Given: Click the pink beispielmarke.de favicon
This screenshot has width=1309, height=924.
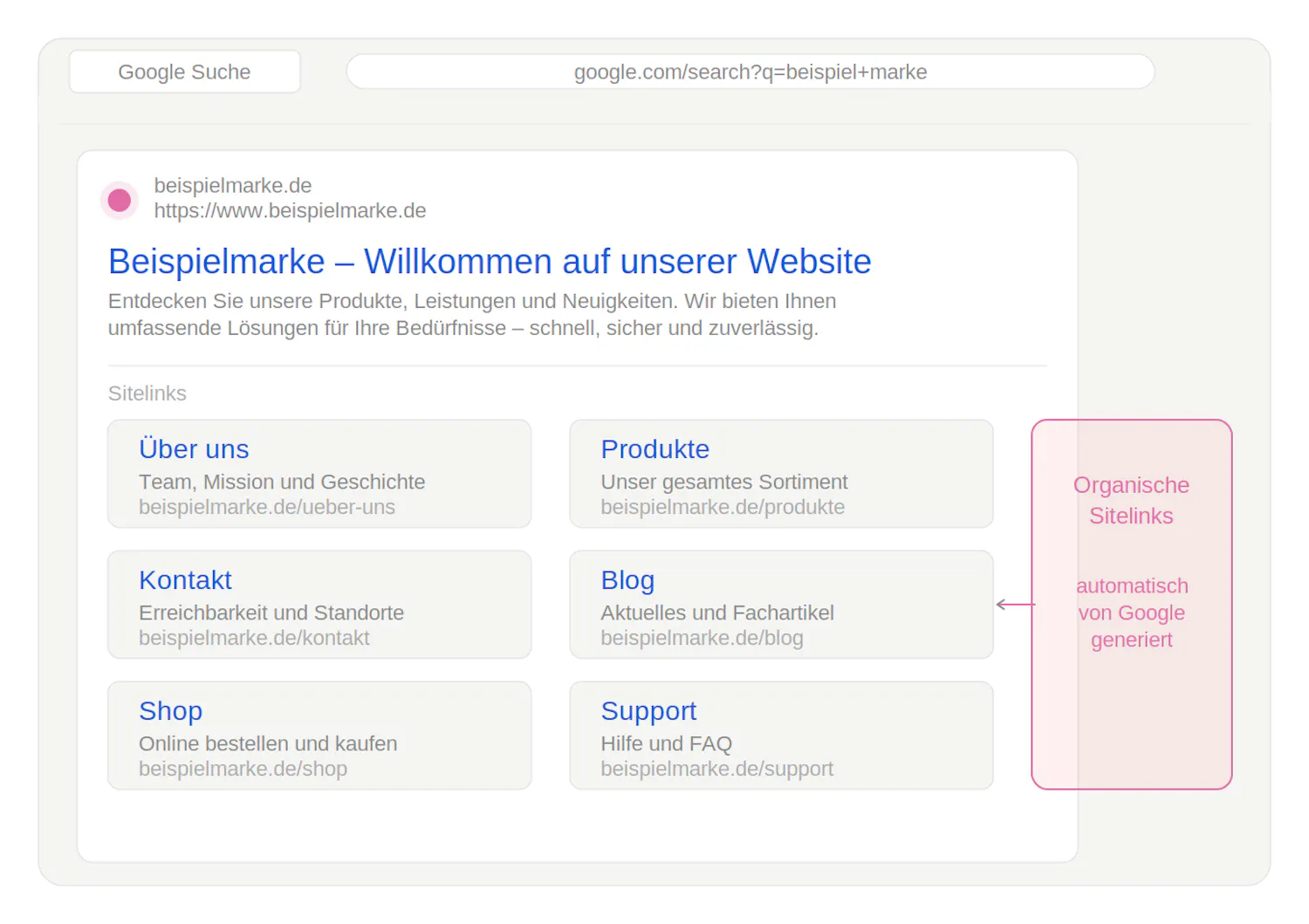Looking at the screenshot, I should (x=120, y=200).
